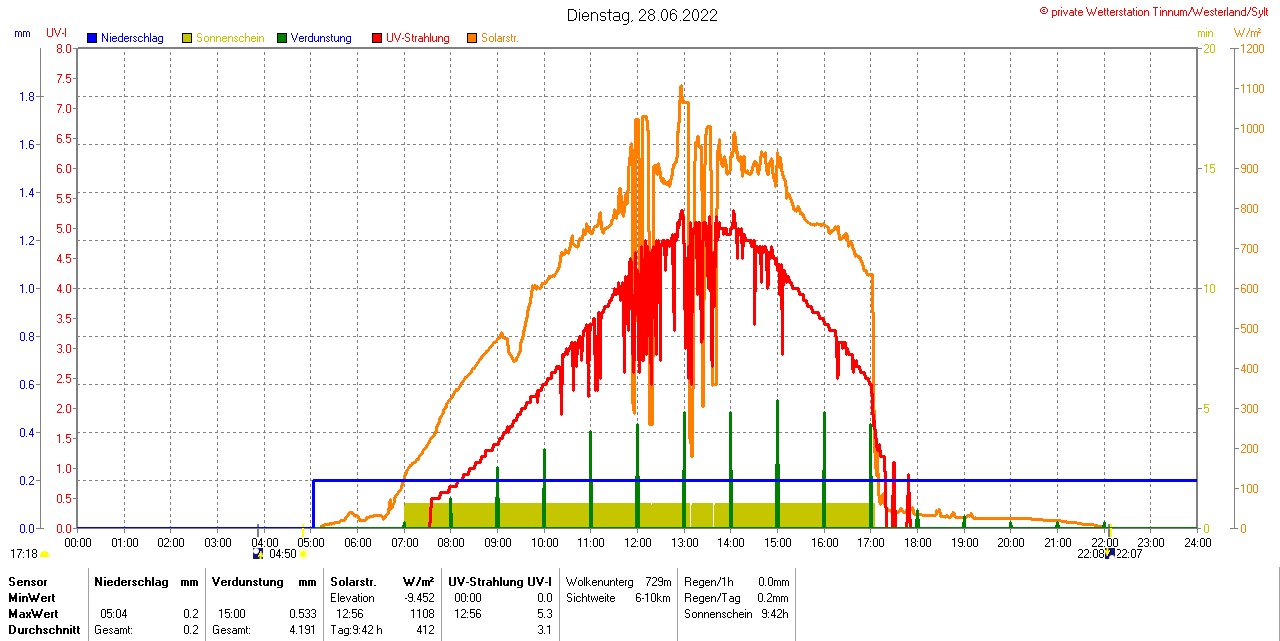Click the dusk icon between 22:08 and 22:07
This screenshot has height=641, width=1280.
coord(1110,553)
